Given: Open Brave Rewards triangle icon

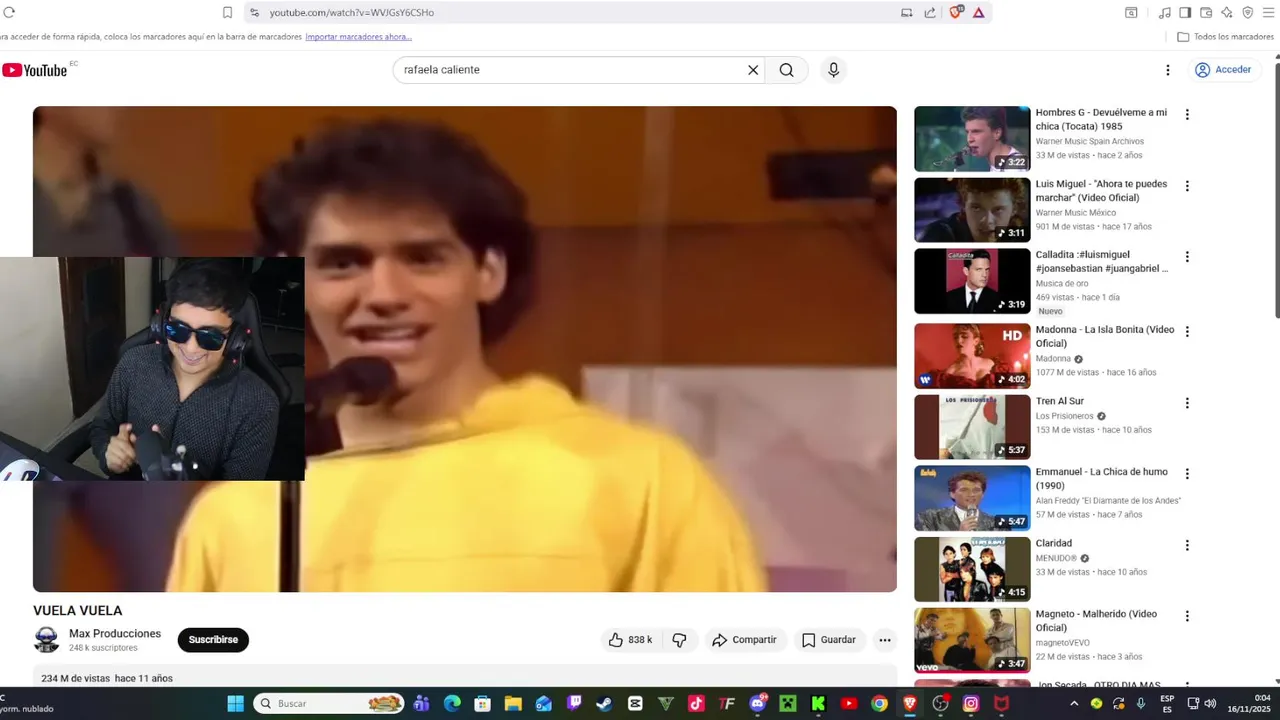Looking at the screenshot, I should (979, 12).
